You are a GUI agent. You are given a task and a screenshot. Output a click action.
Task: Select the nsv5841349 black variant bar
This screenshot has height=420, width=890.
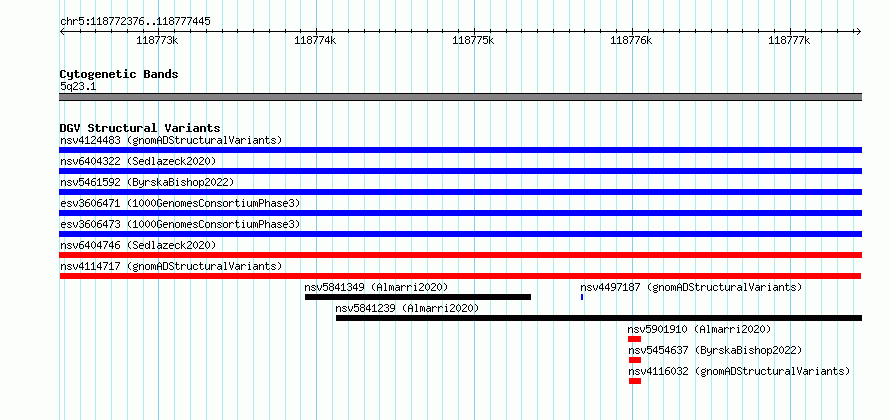pyautogui.click(x=418, y=297)
